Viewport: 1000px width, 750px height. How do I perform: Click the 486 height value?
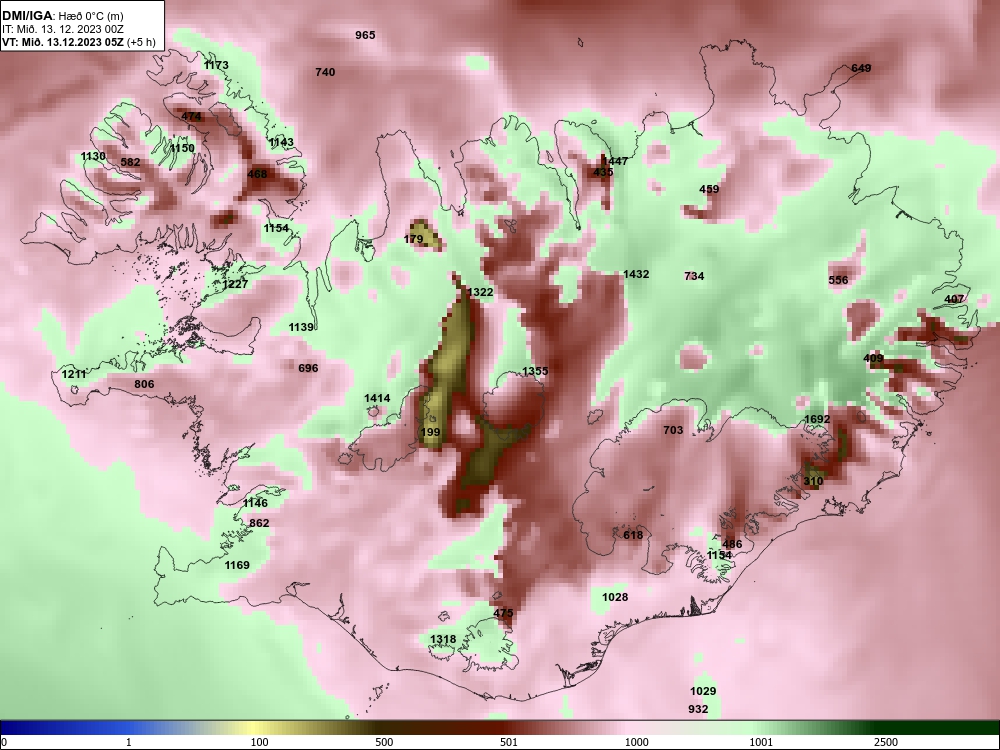(732, 544)
